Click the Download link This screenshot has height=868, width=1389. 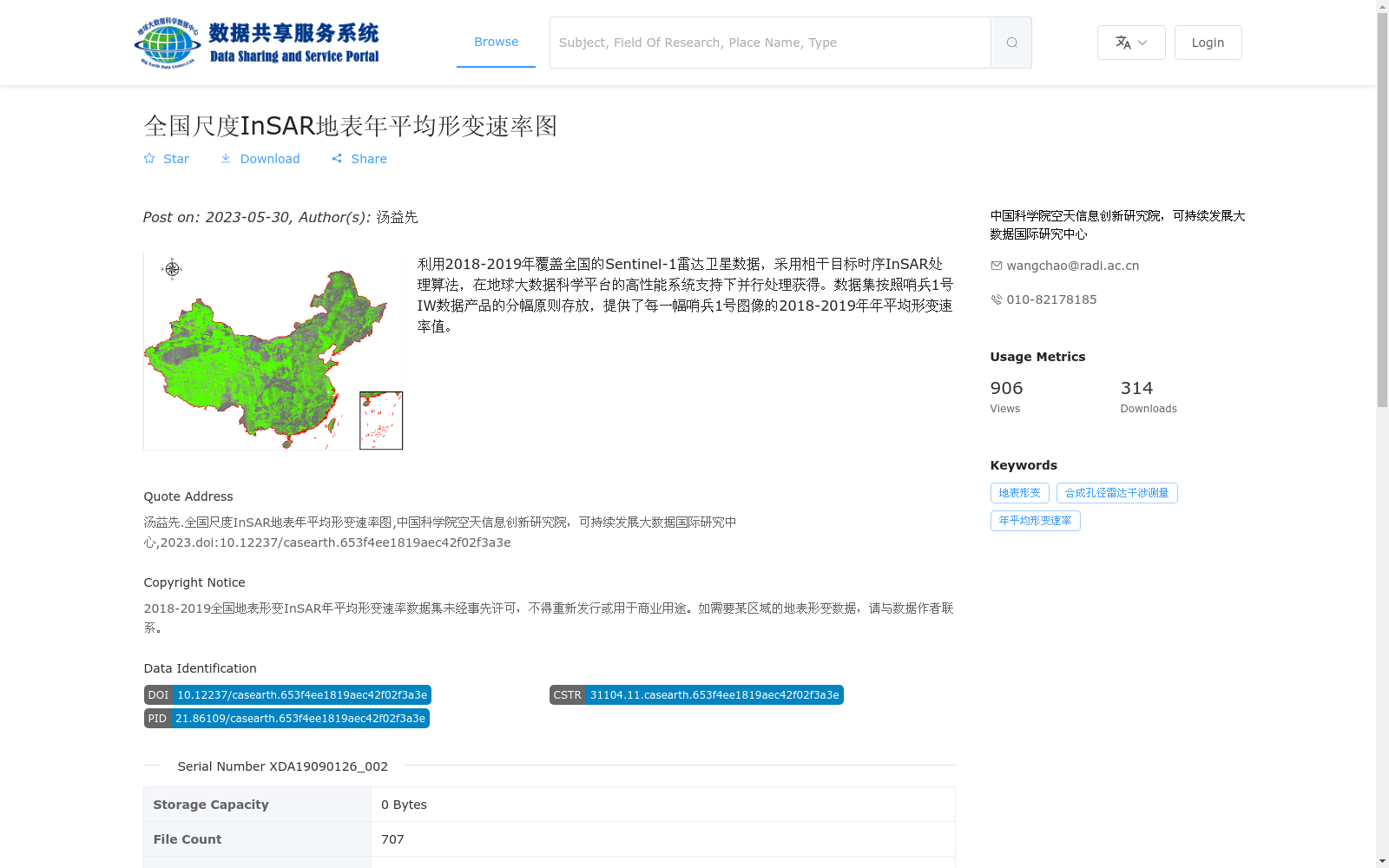260,159
